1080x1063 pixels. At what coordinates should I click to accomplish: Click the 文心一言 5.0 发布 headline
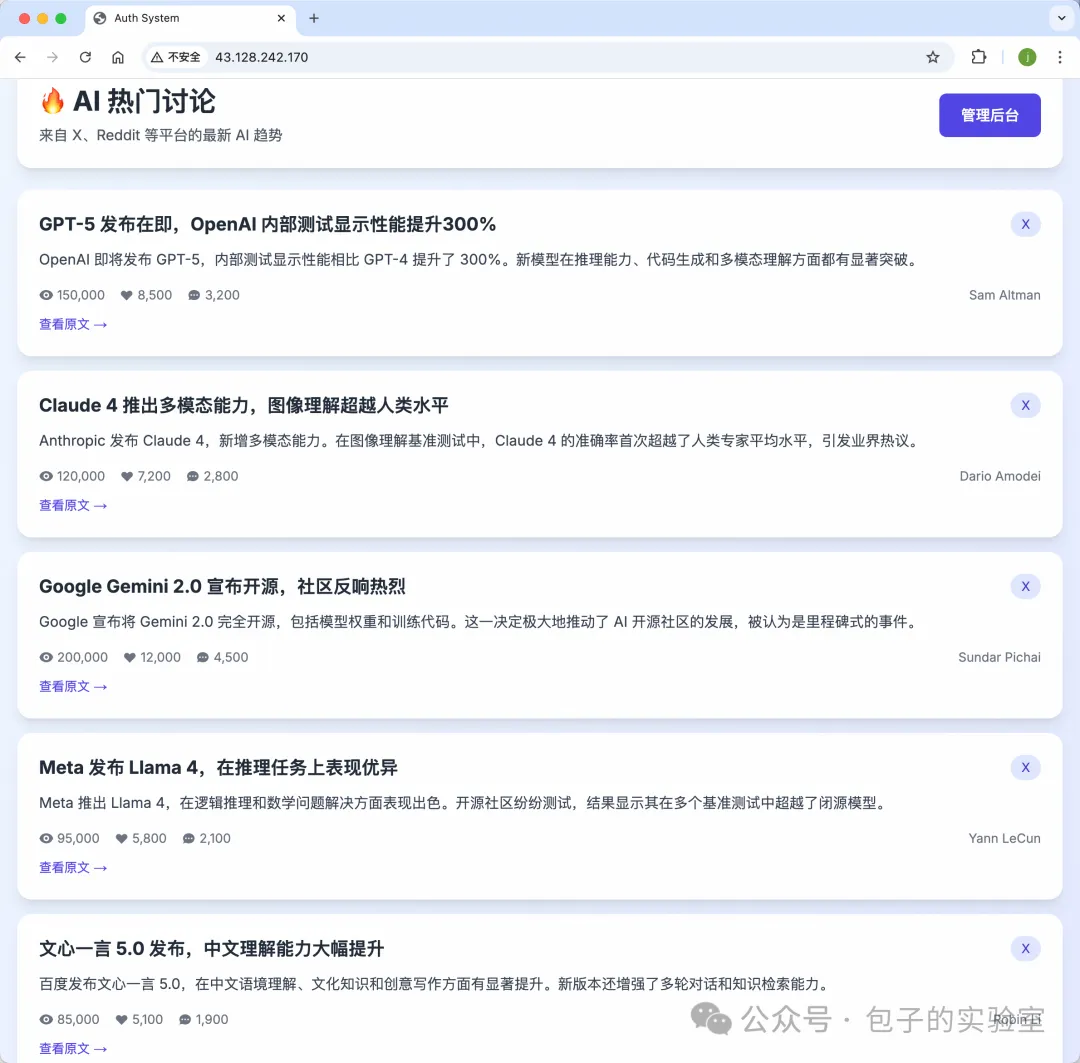[x=211, y=949]
